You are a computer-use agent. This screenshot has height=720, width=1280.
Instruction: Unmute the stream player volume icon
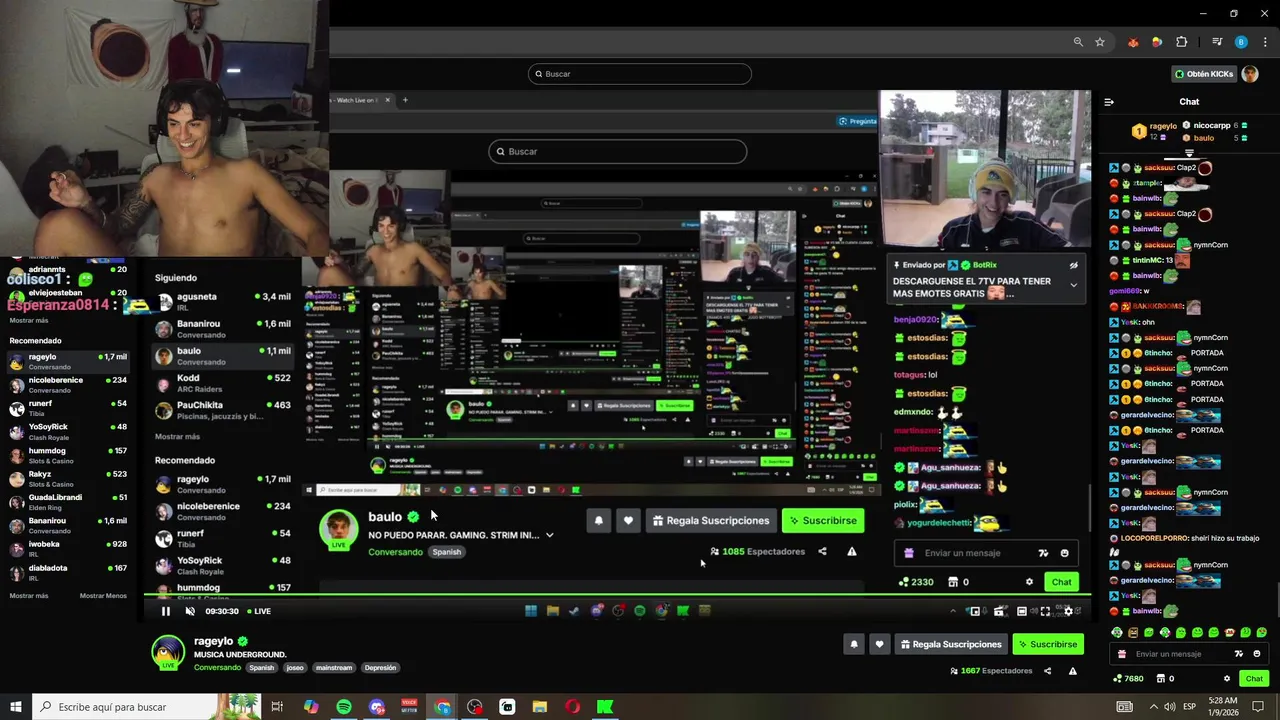click(x=190, y=611)
